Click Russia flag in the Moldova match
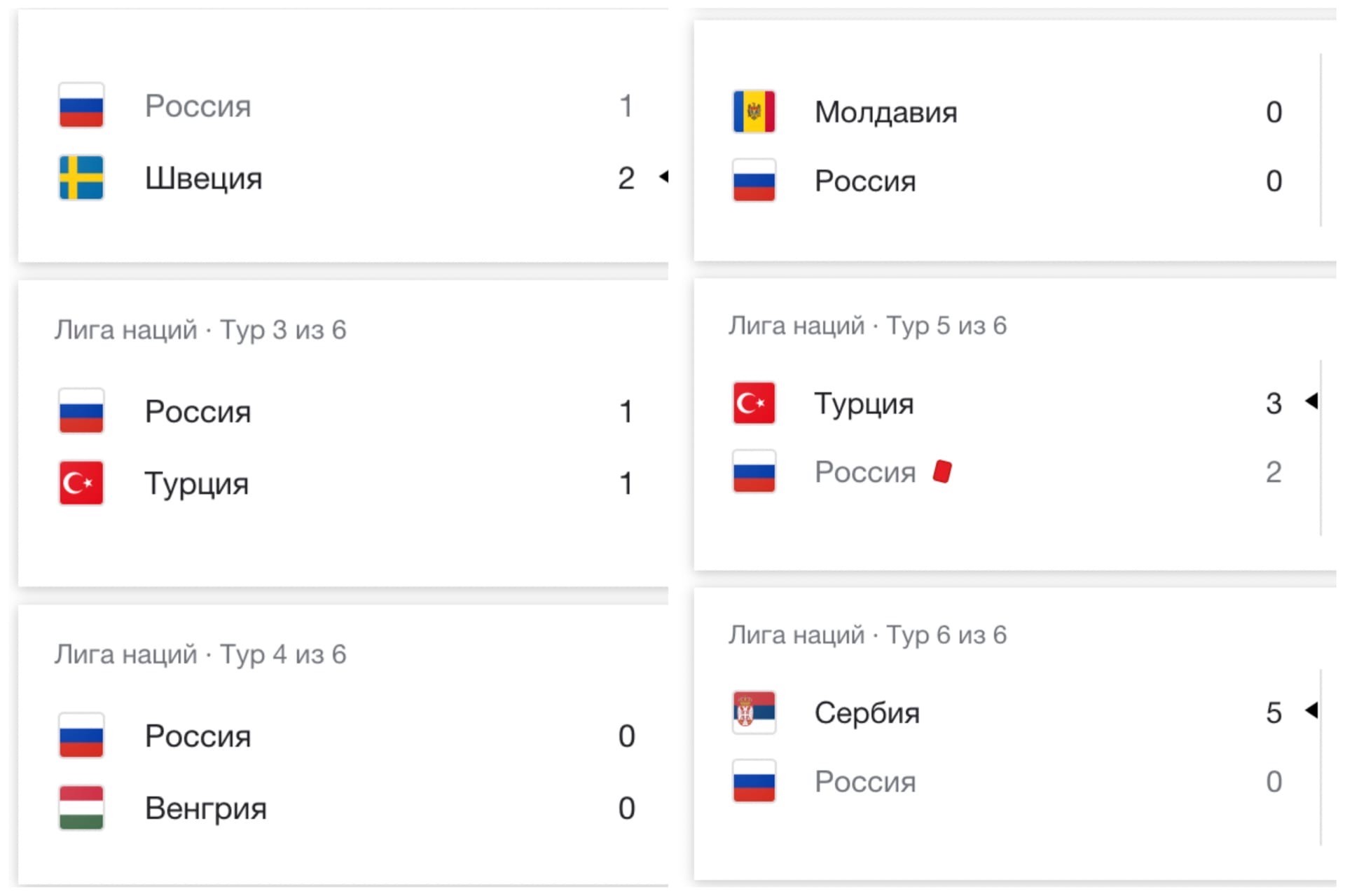 pos(754,181)
